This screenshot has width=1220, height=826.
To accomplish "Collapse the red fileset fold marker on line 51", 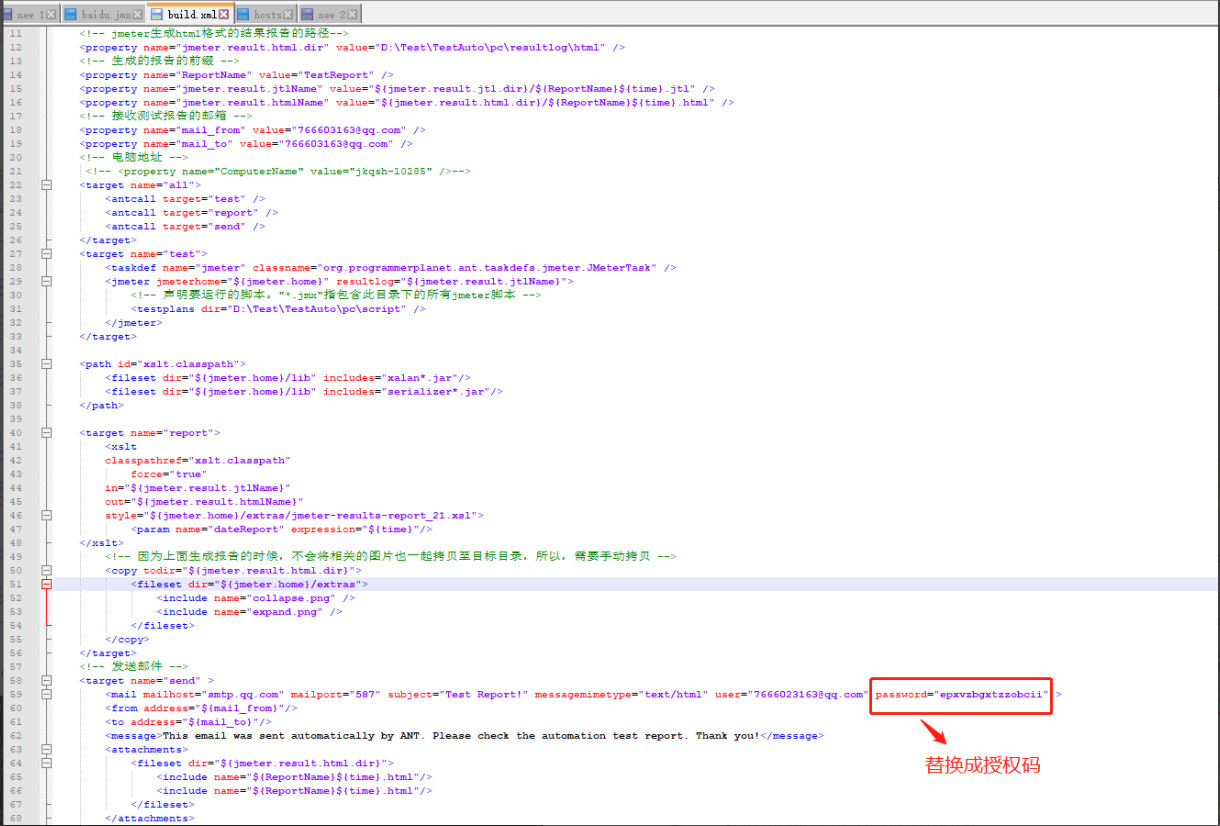I will click(46, 584).
